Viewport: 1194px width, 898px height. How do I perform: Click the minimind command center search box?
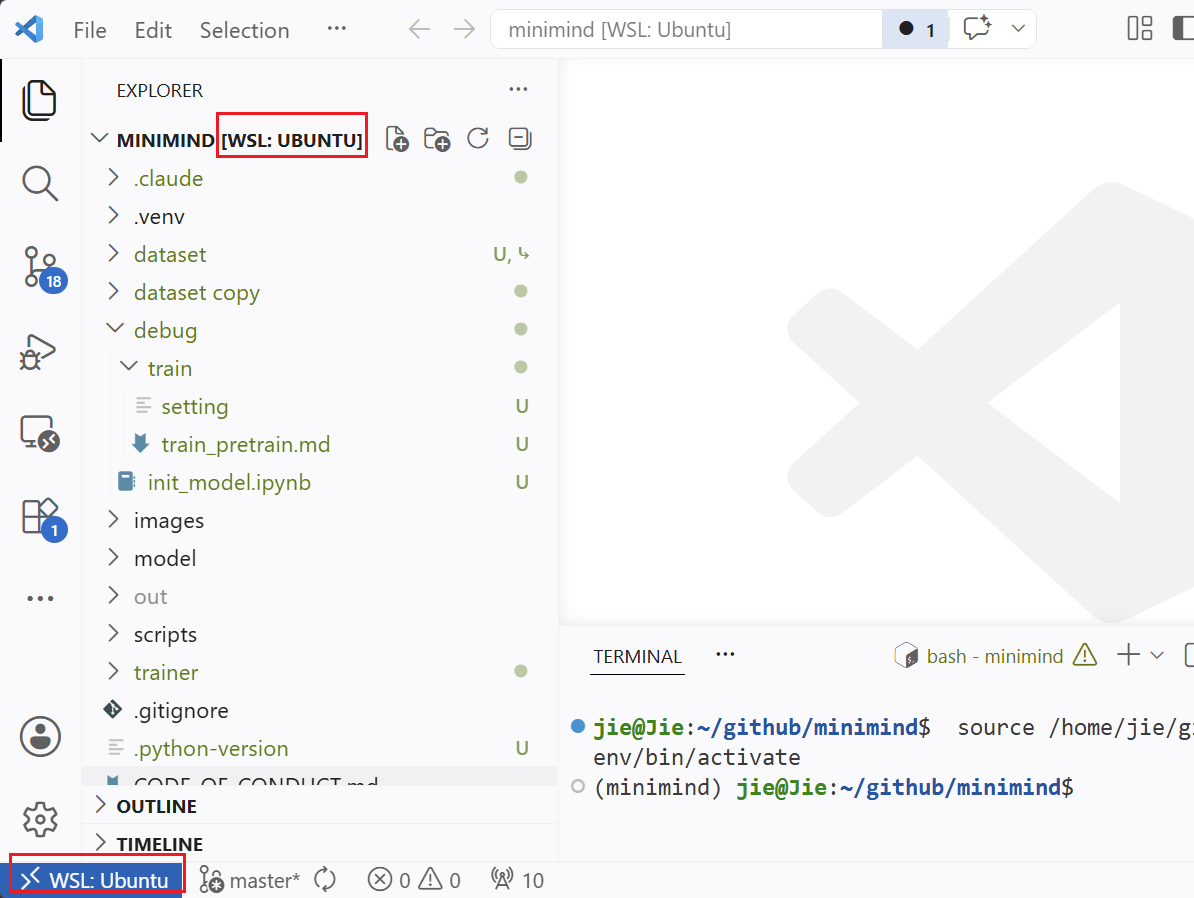686,30
